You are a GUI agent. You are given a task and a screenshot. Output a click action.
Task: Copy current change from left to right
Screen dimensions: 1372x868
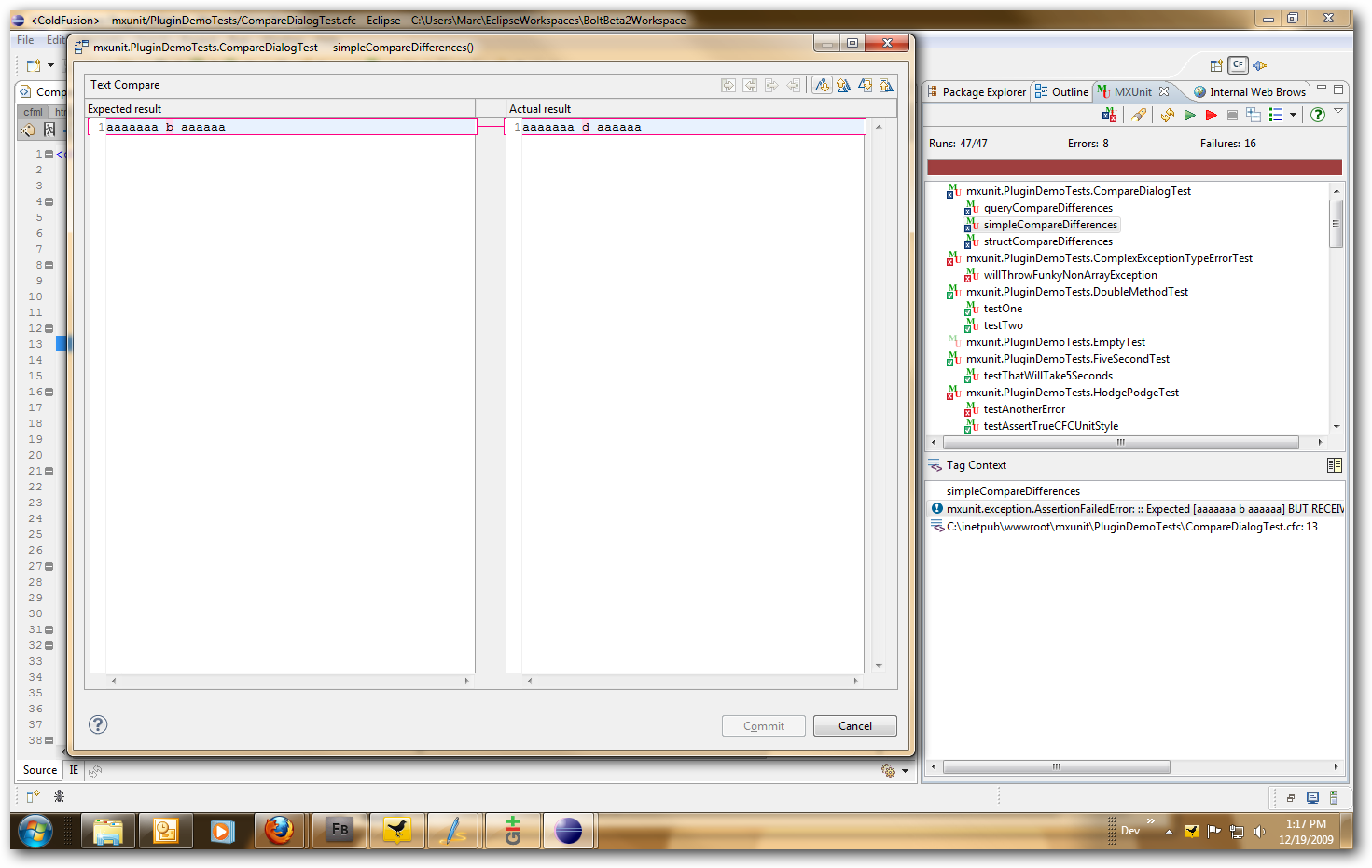(x=771, y=86)
